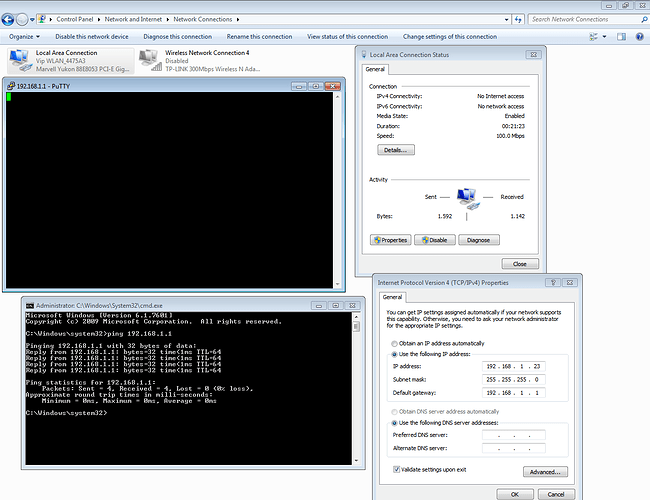Click Network and Internet breadcrumb
Image resolution: width=650 pixels, height=500 pixels.
(133, 19)
